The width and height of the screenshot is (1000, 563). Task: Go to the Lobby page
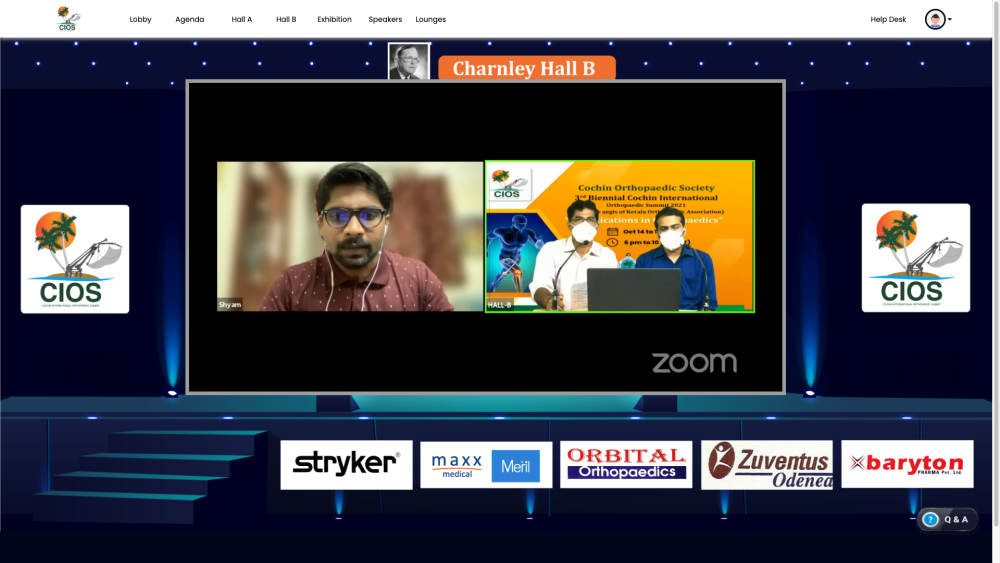[140, 19]
